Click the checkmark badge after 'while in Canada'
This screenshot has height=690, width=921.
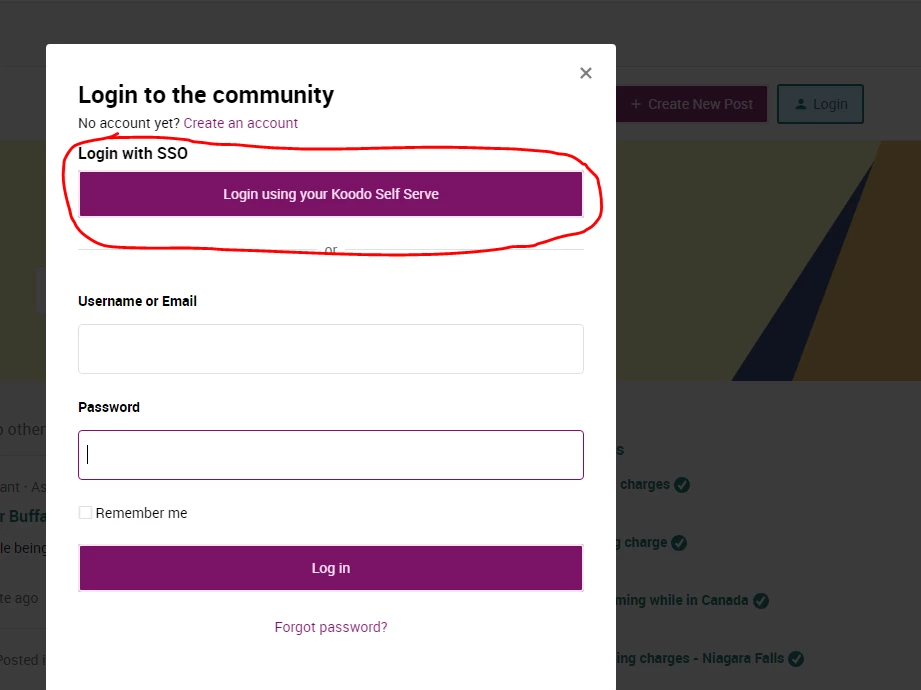pyautogui.click(x=761, y=601)
